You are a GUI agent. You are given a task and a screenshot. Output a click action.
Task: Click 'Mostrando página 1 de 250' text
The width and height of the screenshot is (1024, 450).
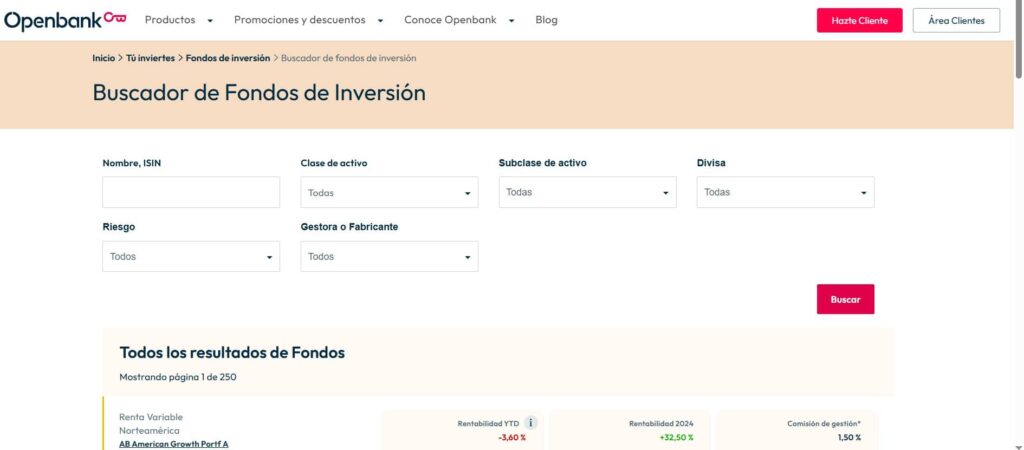(178, 377)
